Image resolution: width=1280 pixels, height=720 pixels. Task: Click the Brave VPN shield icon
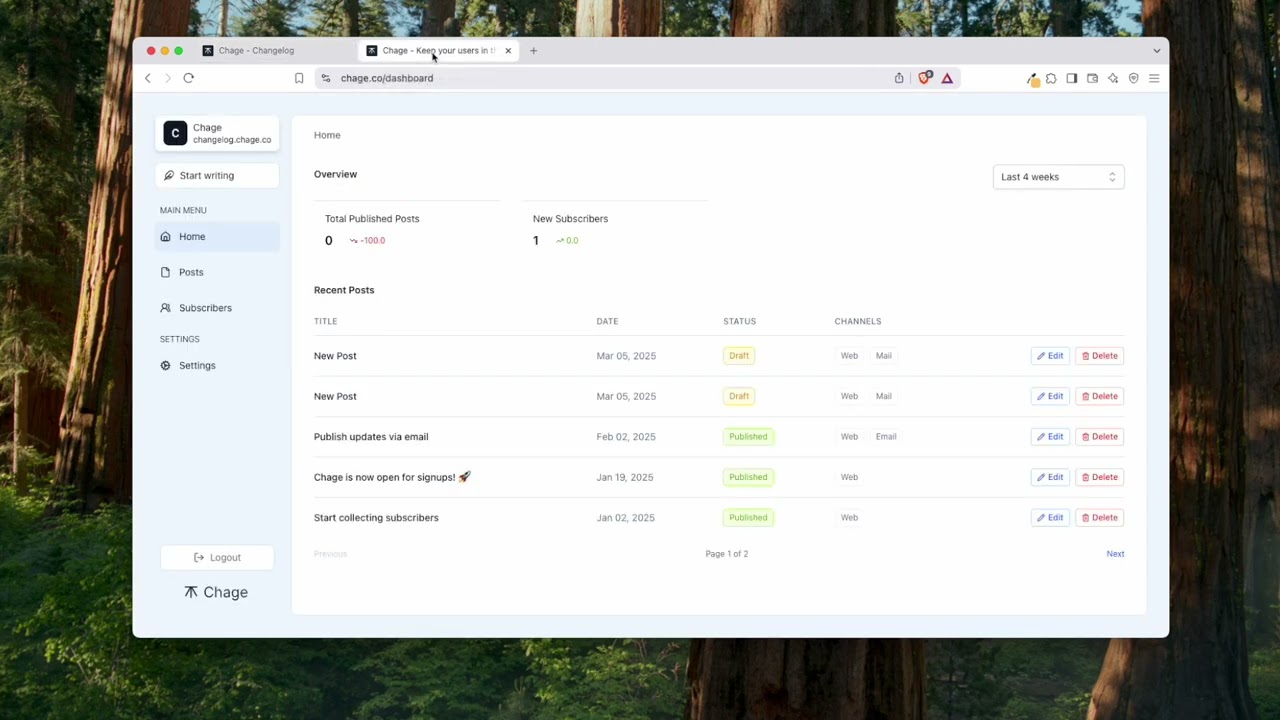coord(1133,78)
